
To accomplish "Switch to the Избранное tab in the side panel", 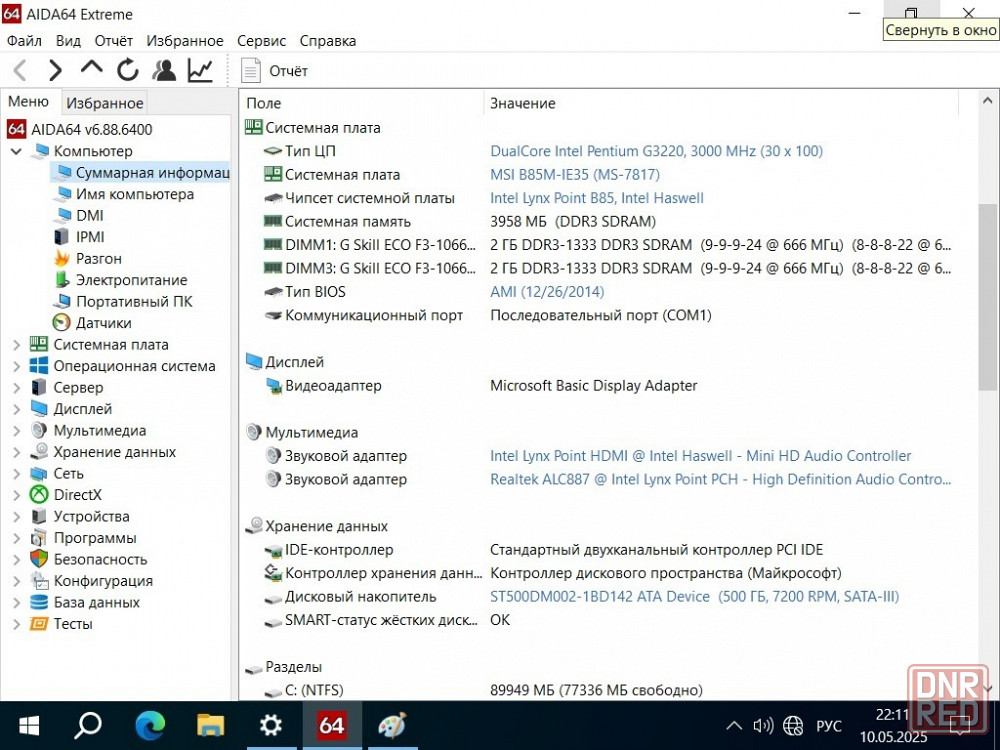I will pos(105,103).
